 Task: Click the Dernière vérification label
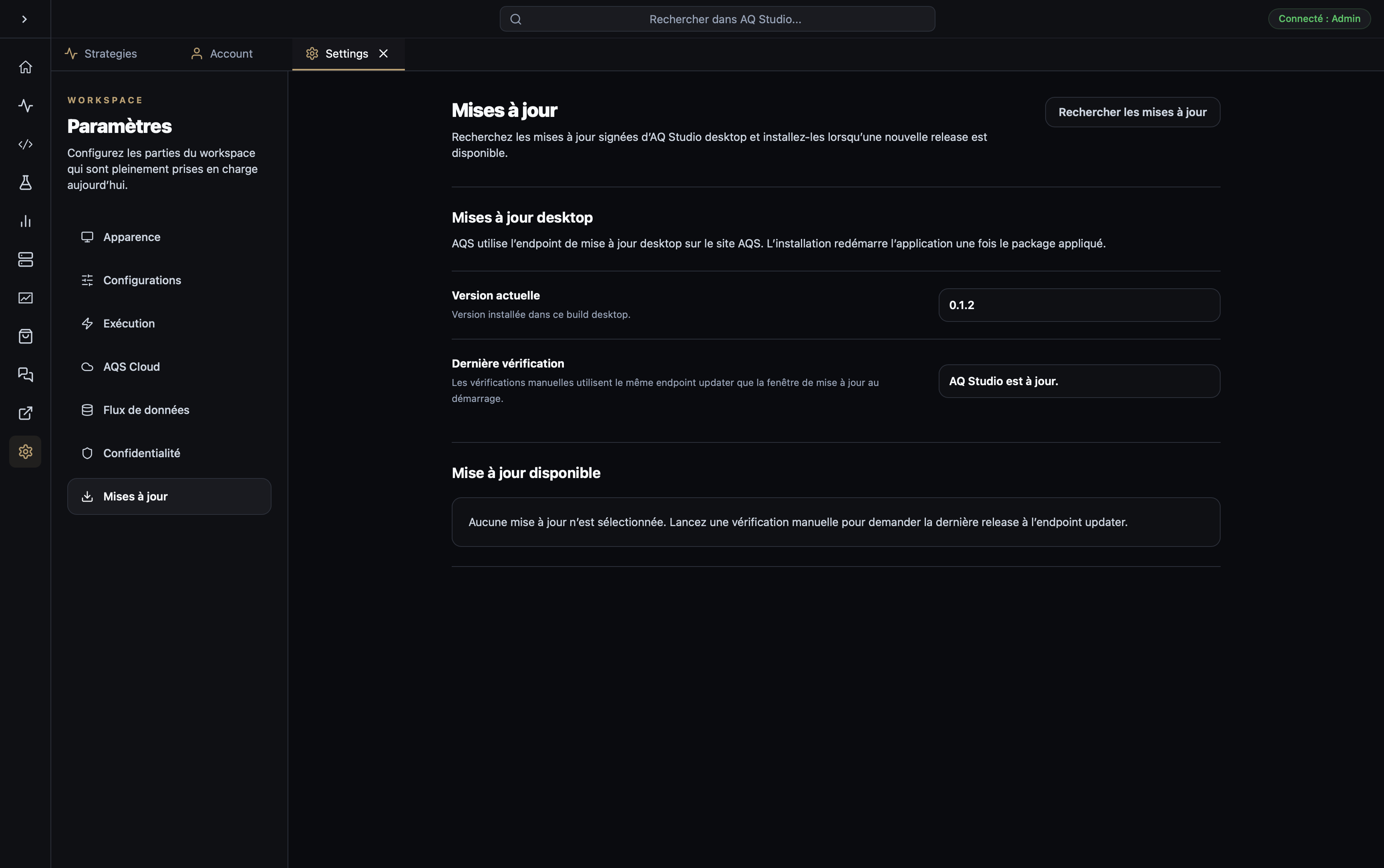click(507, 364)
